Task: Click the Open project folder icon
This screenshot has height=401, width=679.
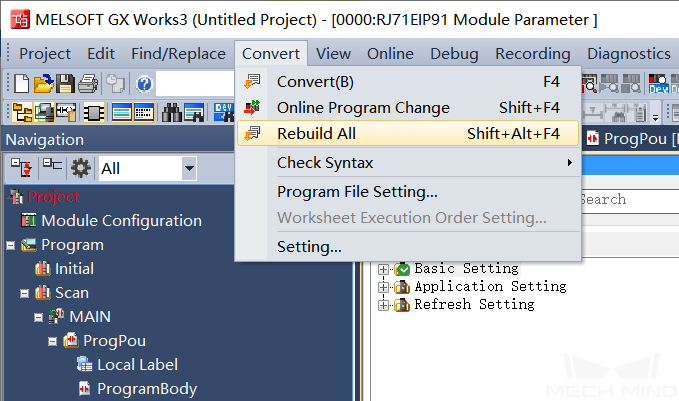Action: pos(44,83)
